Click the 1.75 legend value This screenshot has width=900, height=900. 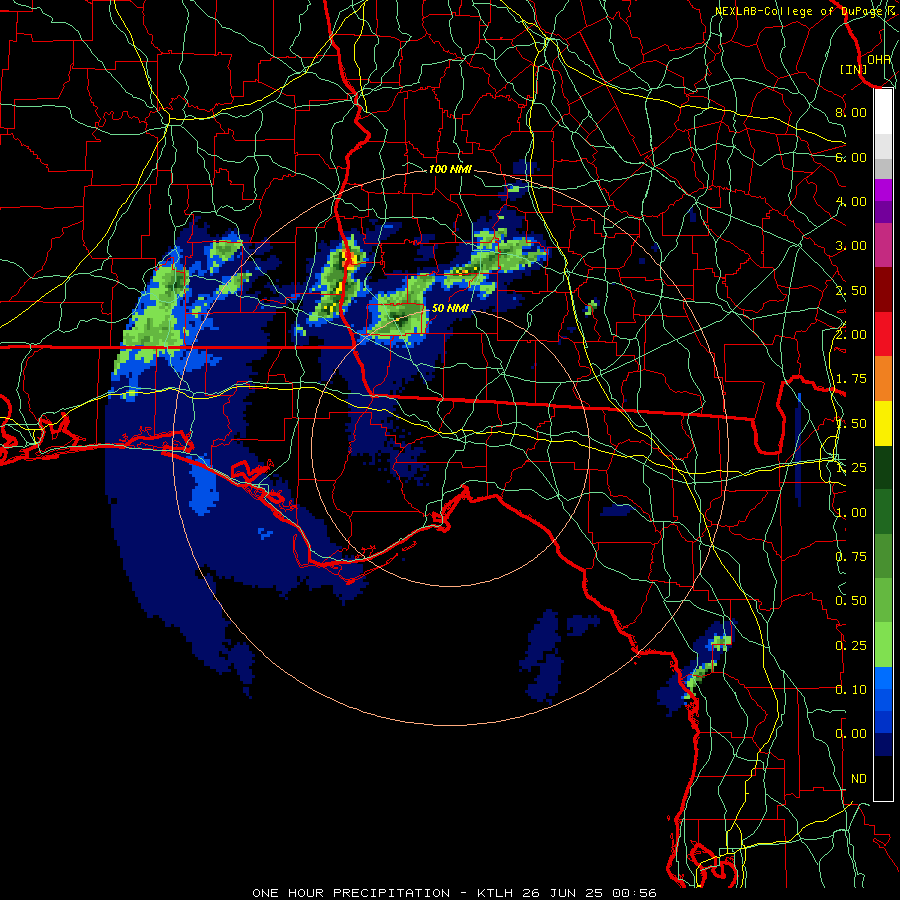[851, 379]
